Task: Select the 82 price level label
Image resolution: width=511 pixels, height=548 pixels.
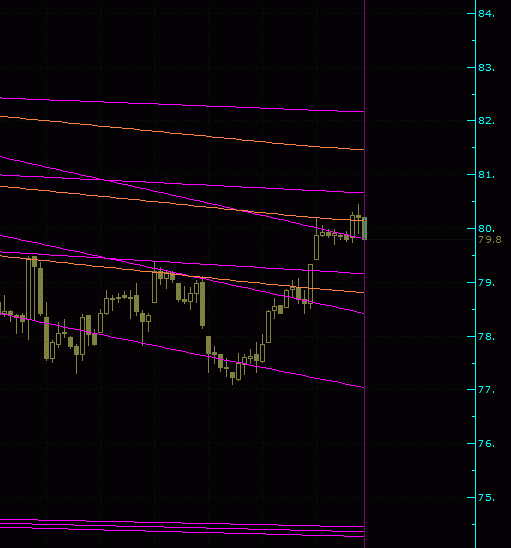Action: click(487, 121)
